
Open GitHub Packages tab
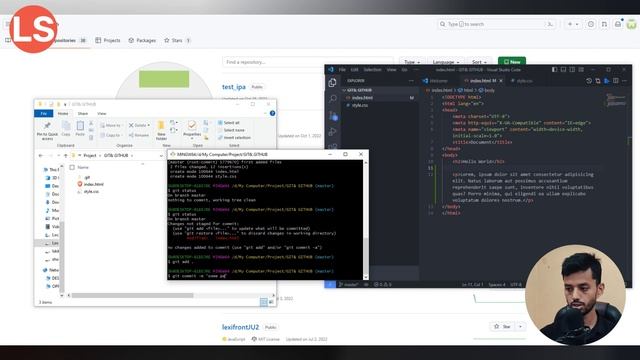click(x=142, y=40)
